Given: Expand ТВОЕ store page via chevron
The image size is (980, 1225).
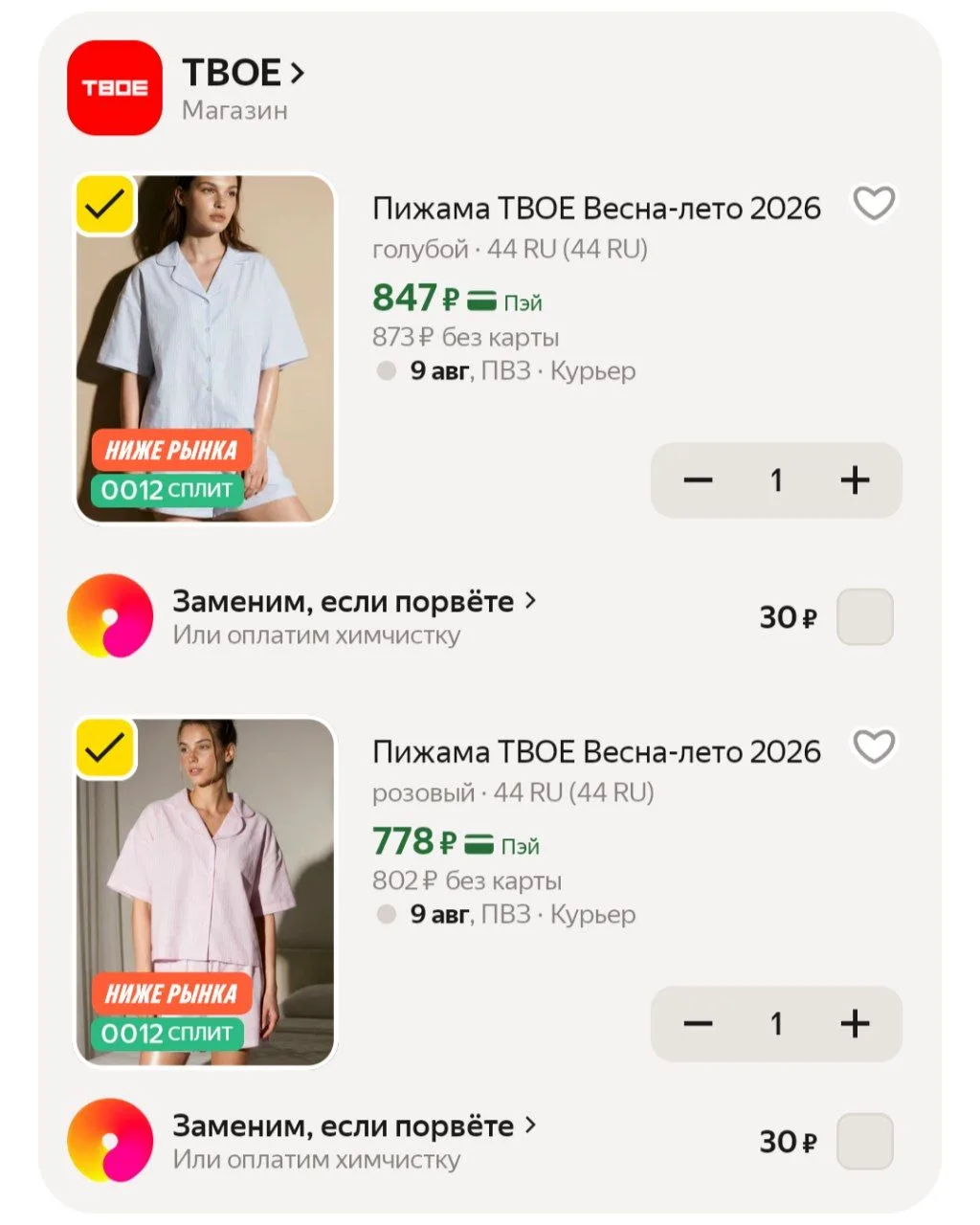Looking at the screenshot, I should (x=297, y=73).
